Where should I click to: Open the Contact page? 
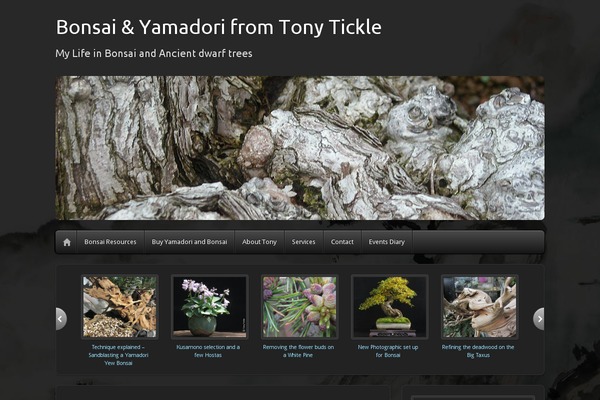tap(342, 242)
